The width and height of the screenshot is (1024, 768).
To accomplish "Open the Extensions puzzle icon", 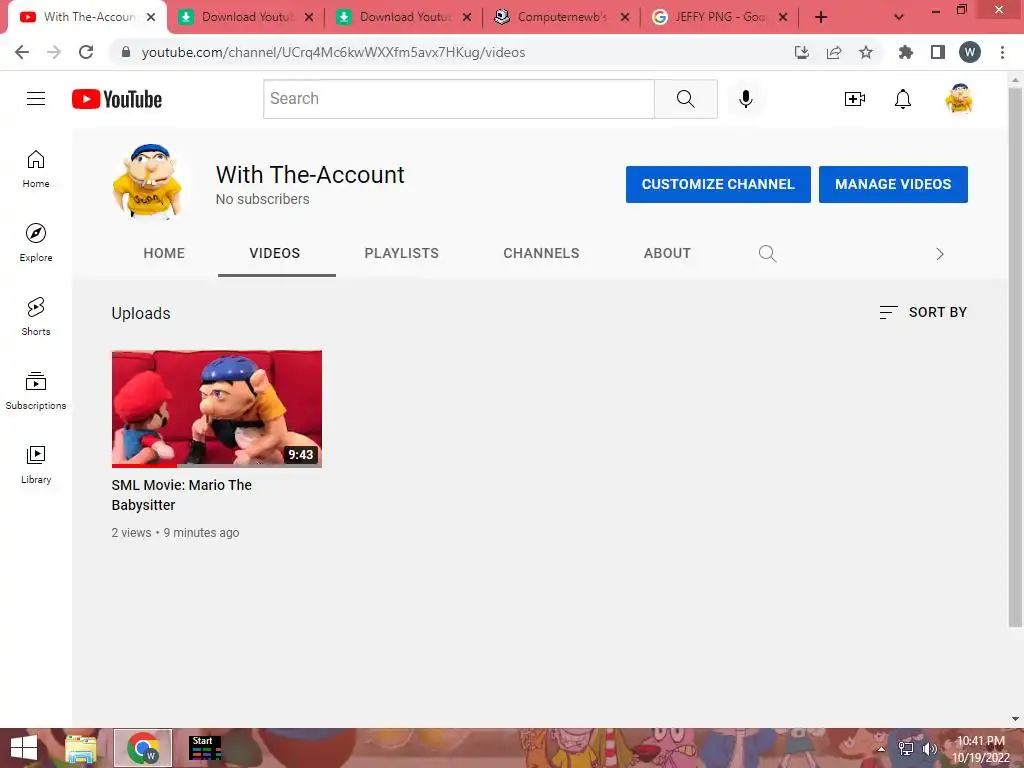I will point(905,52).
